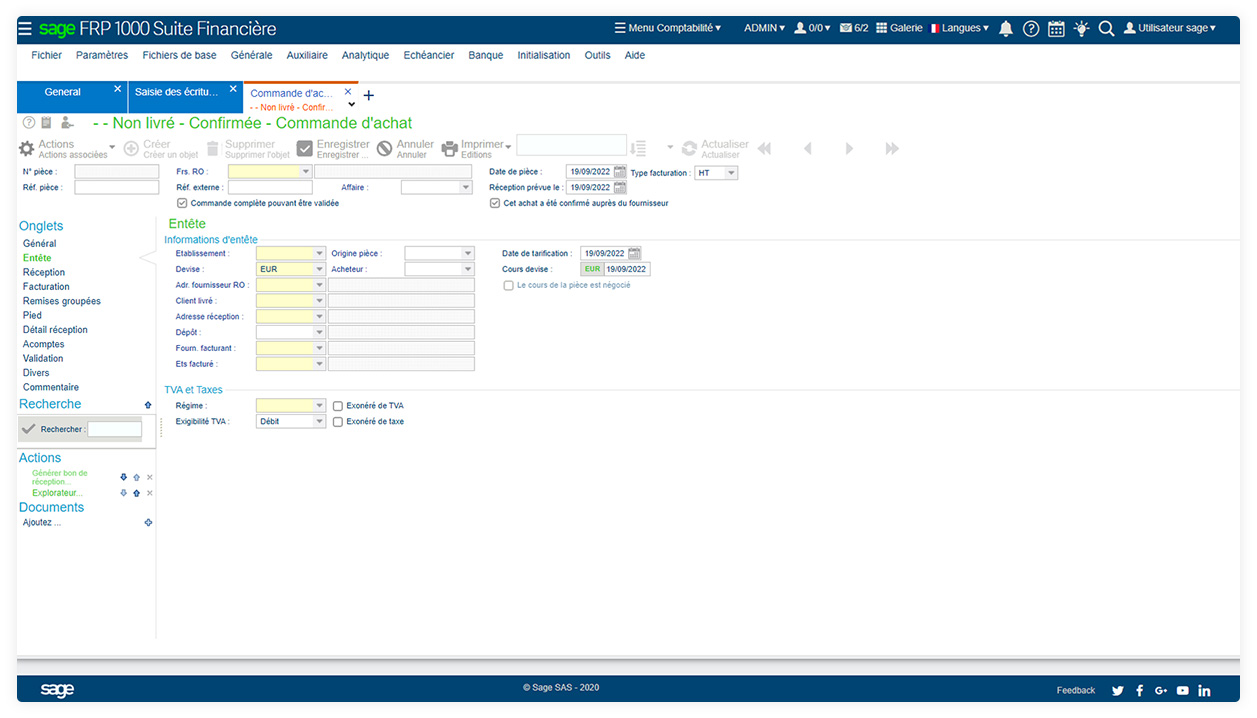Viewport: 1257px width, 718px height.
Task: Click the Supprimer trash icon
Action: point(212,149)
